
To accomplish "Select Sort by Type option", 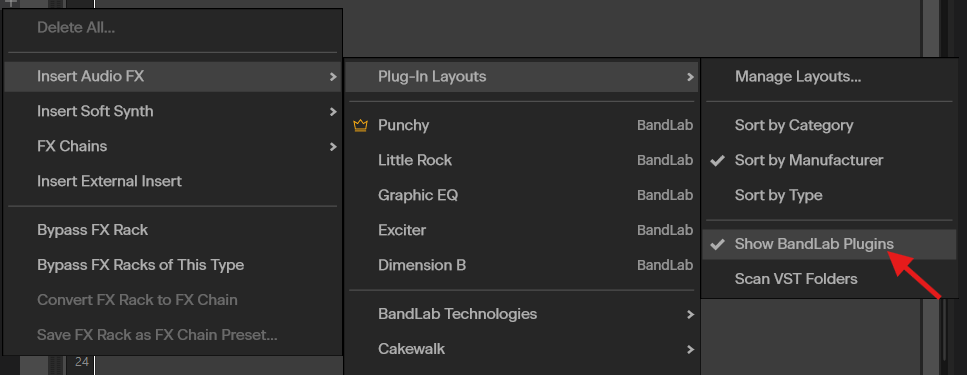I will 829,196.
